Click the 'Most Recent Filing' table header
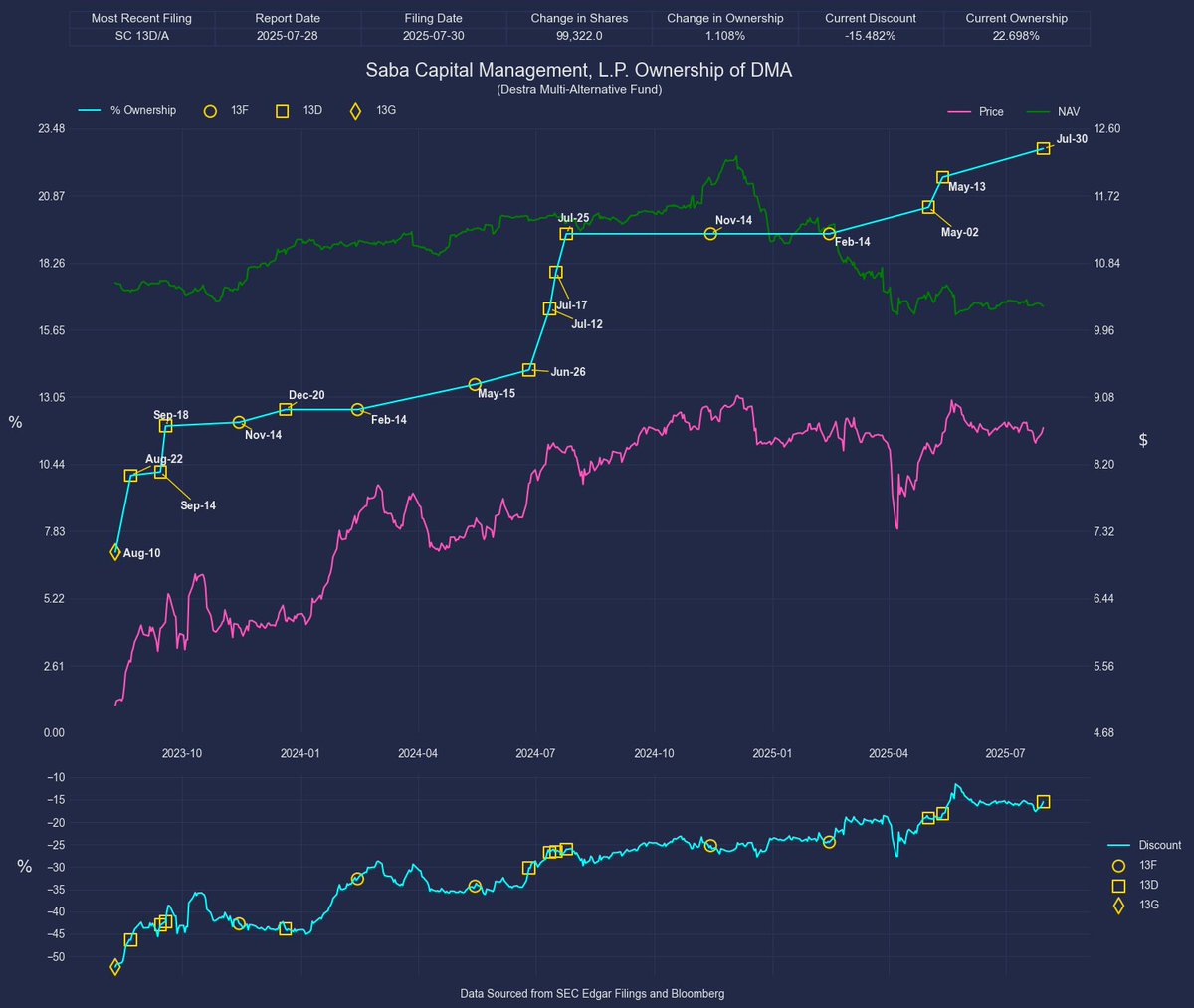Image resolution: width=1194 pixels, height=1008 pixels. tap(141, 19)
